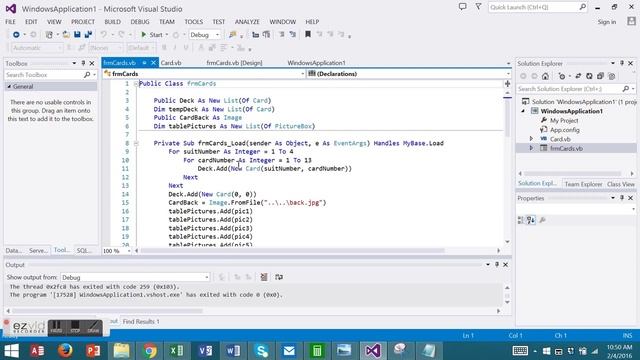Click the Save All toolbar icon

point(88,35)
